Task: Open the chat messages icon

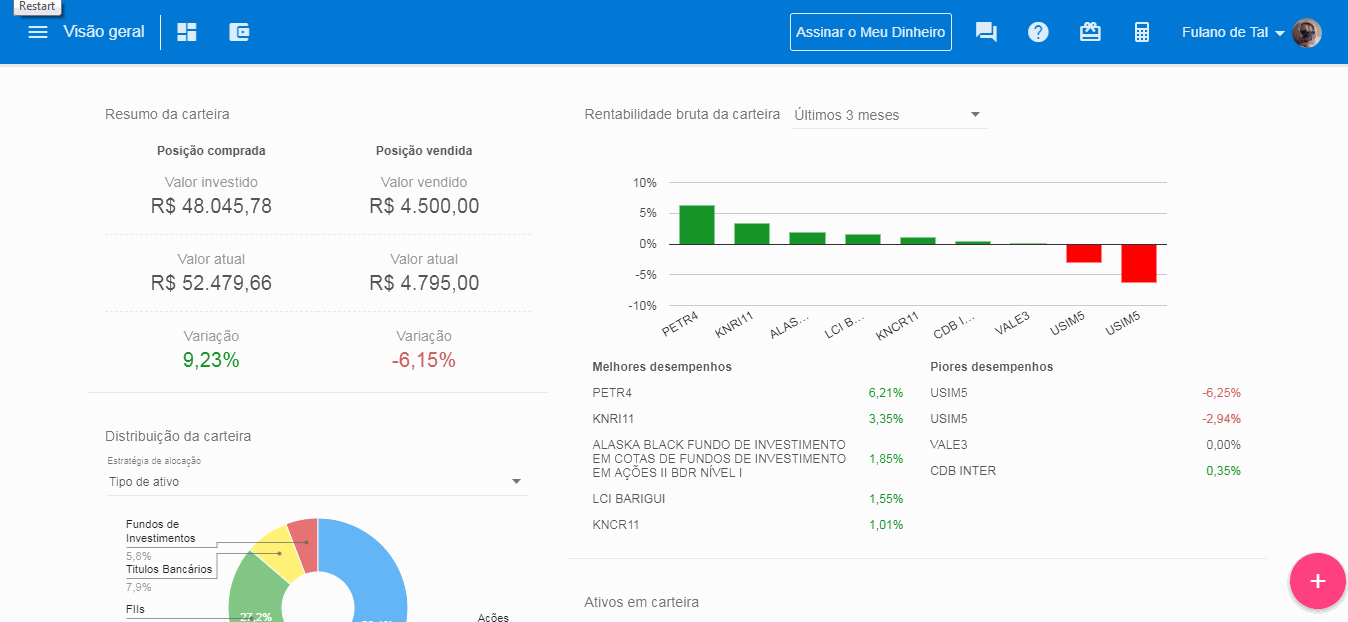Action: point(986,32)
